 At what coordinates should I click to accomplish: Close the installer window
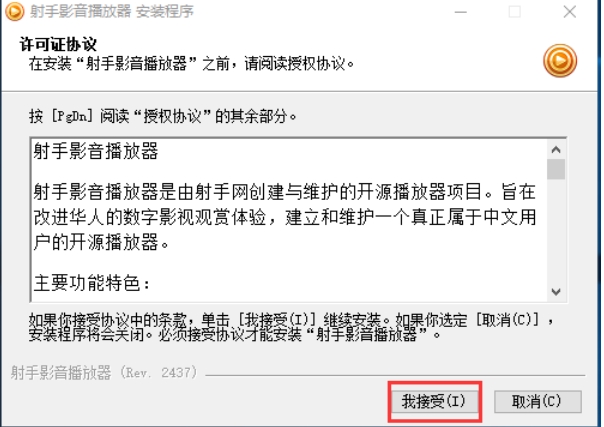click(x=569, y=12)
